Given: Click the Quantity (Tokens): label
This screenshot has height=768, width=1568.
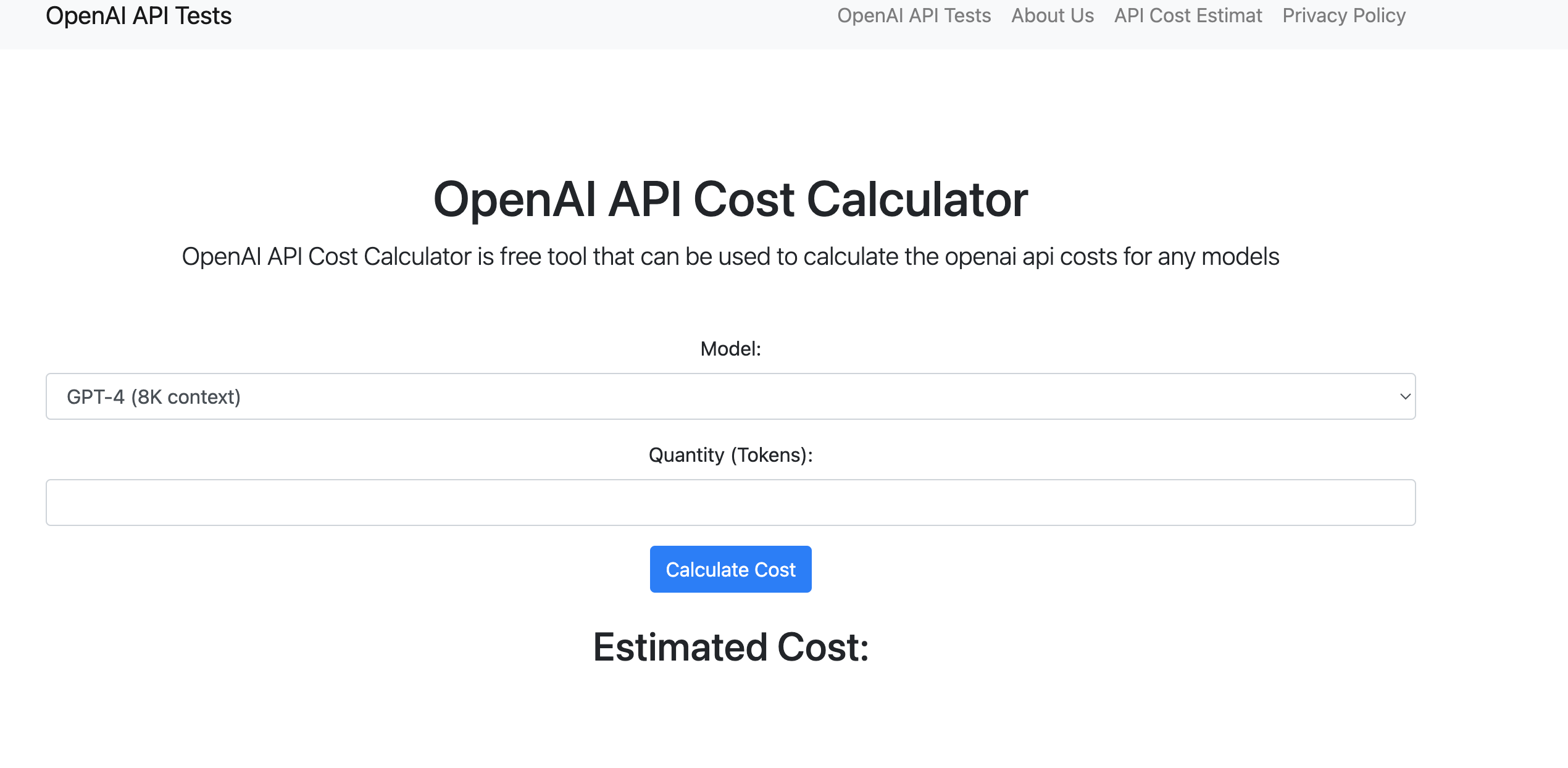Looking at the screenshot, I should click(730, 455).
